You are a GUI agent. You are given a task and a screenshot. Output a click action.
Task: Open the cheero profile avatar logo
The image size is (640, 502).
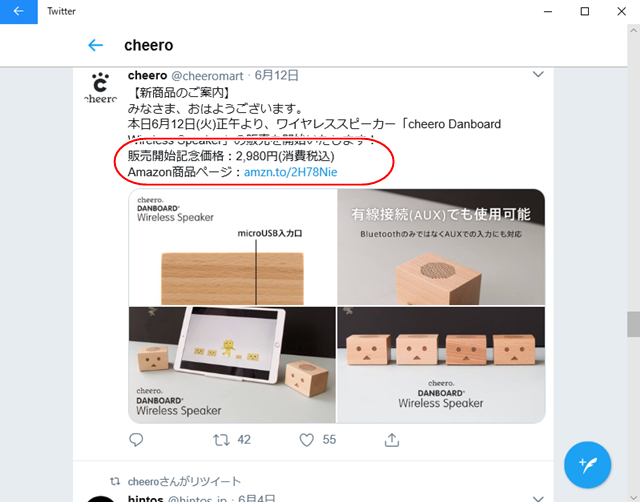tap(100, 88)
